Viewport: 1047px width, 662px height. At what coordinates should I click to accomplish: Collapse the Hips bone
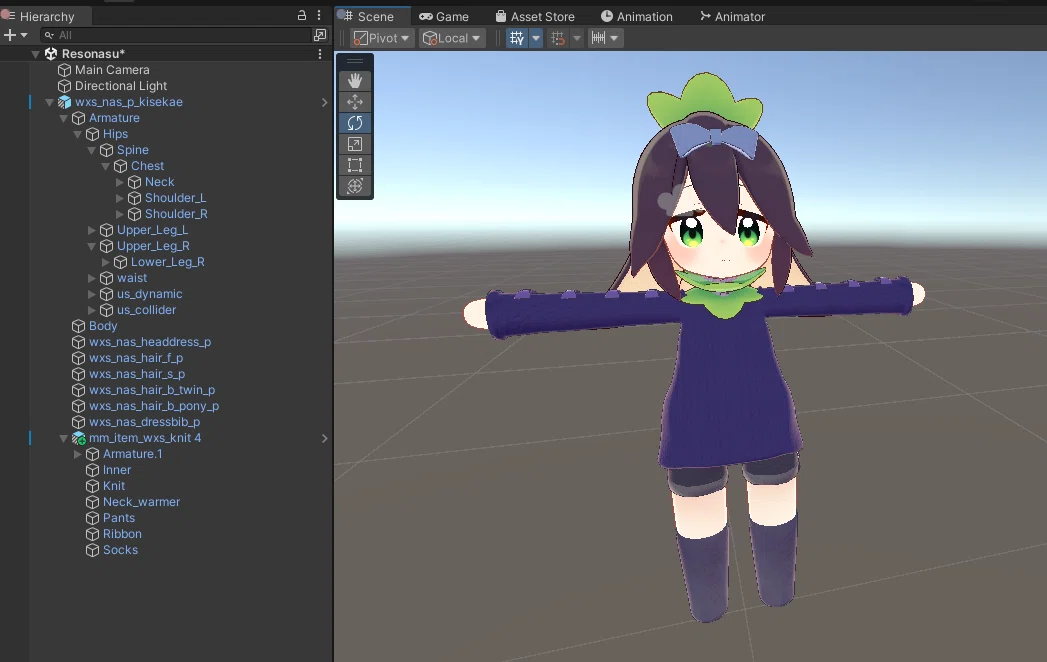tap(77, 134)
